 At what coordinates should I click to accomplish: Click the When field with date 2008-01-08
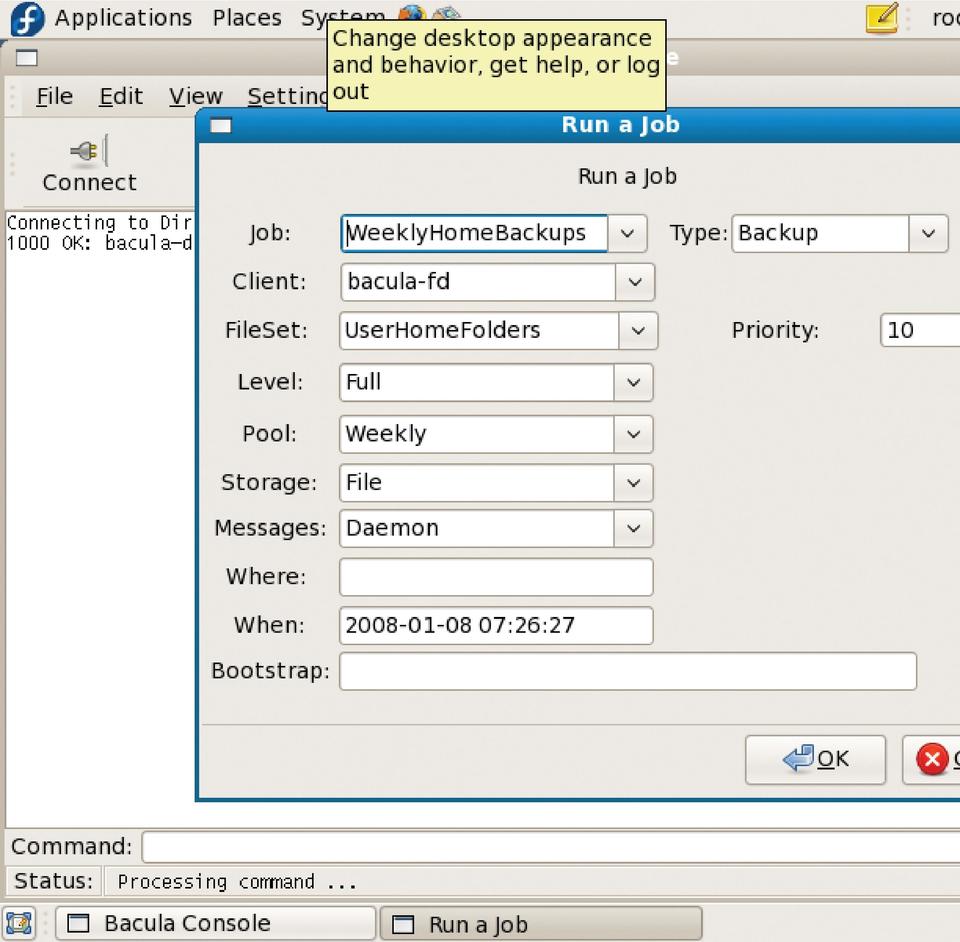point(497,626)
